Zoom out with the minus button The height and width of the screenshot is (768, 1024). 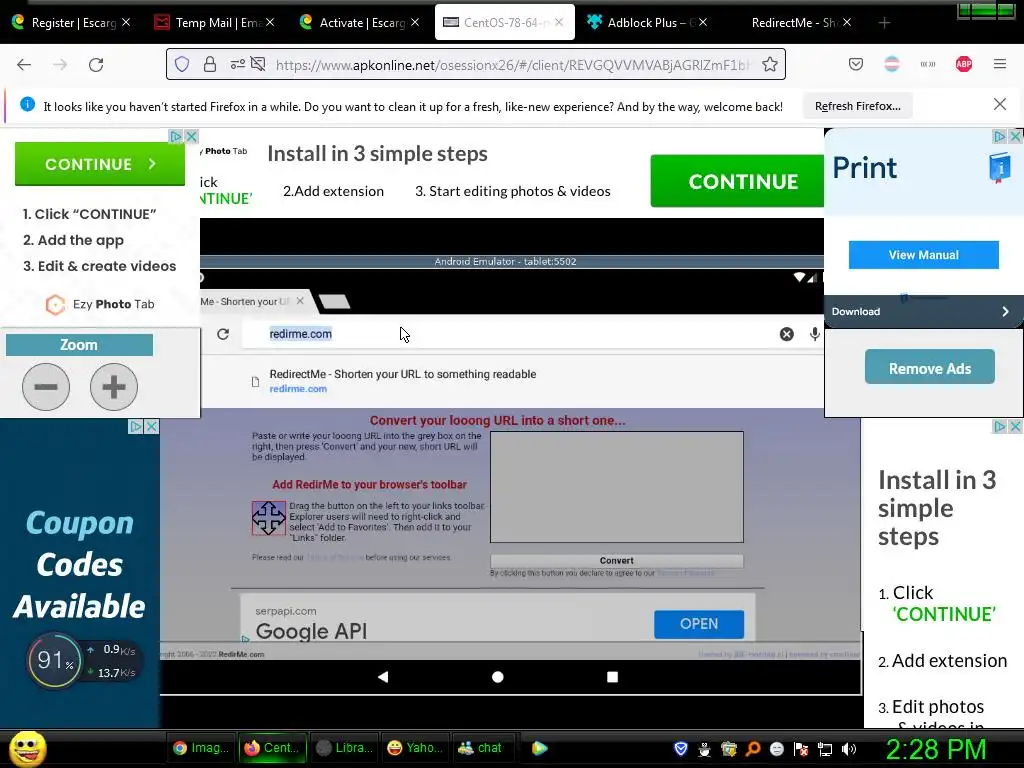point(46,387)
